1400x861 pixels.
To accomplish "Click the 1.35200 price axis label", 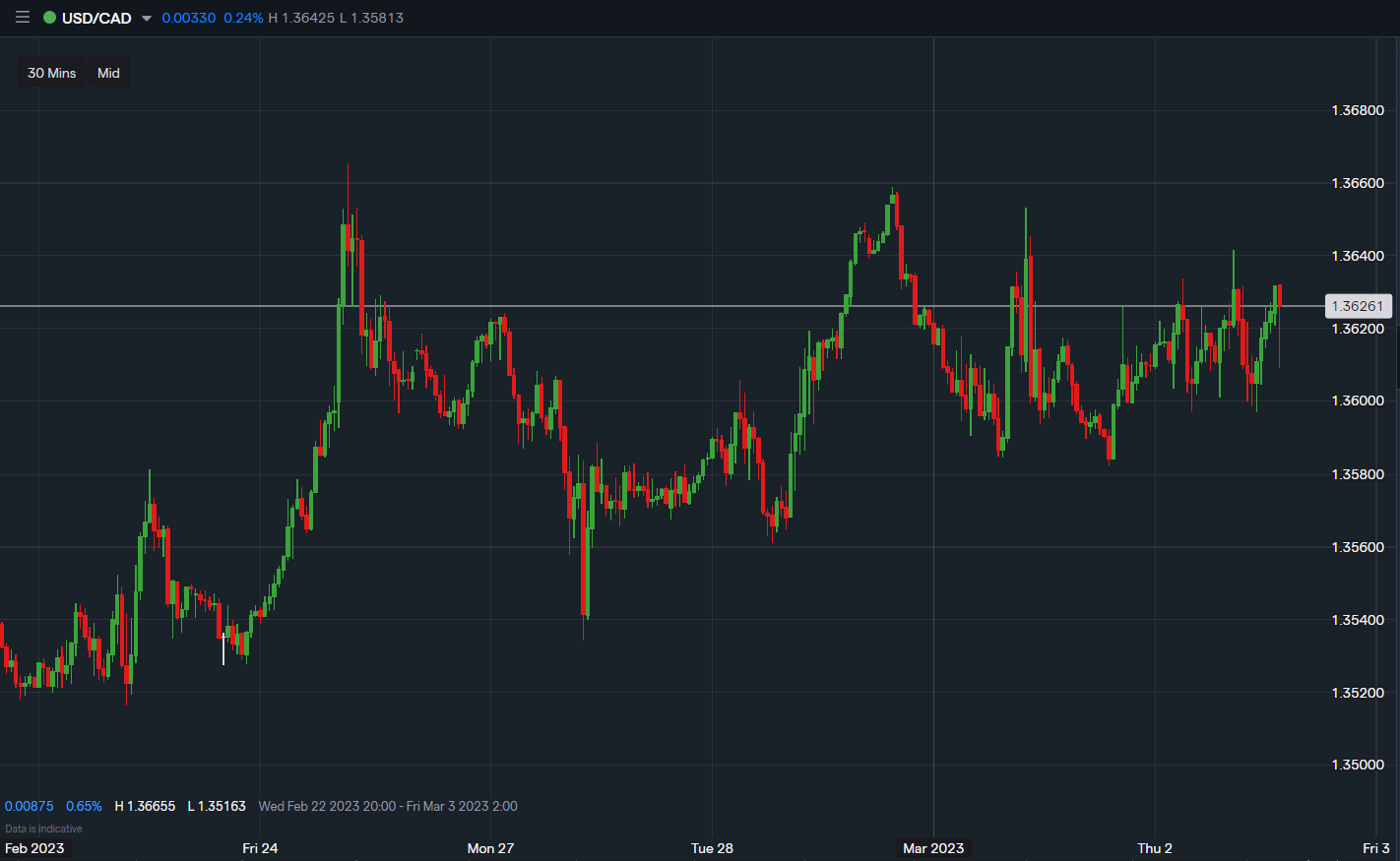I will (1358, 693).
